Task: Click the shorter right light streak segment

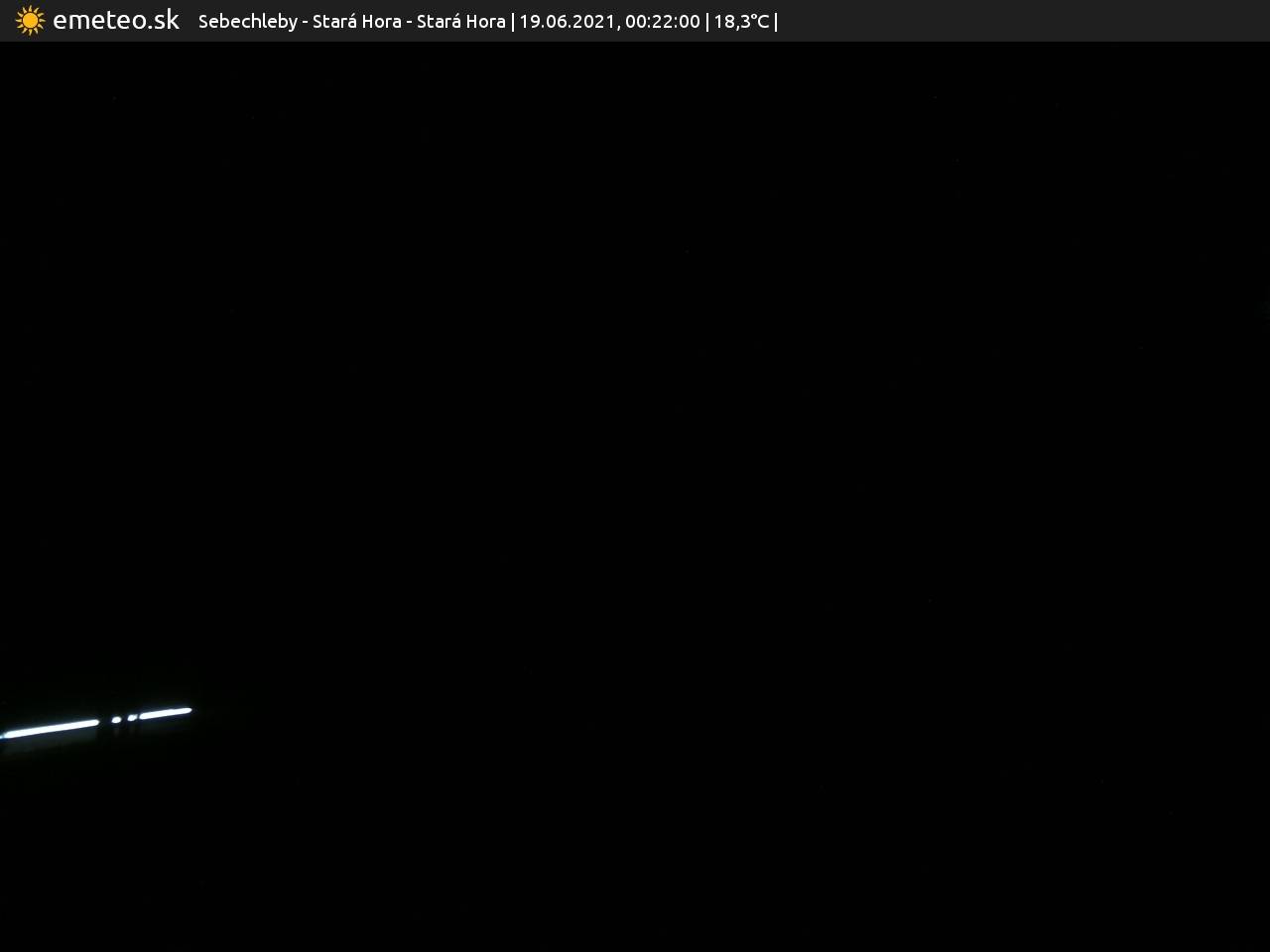Action: (165, 712)
